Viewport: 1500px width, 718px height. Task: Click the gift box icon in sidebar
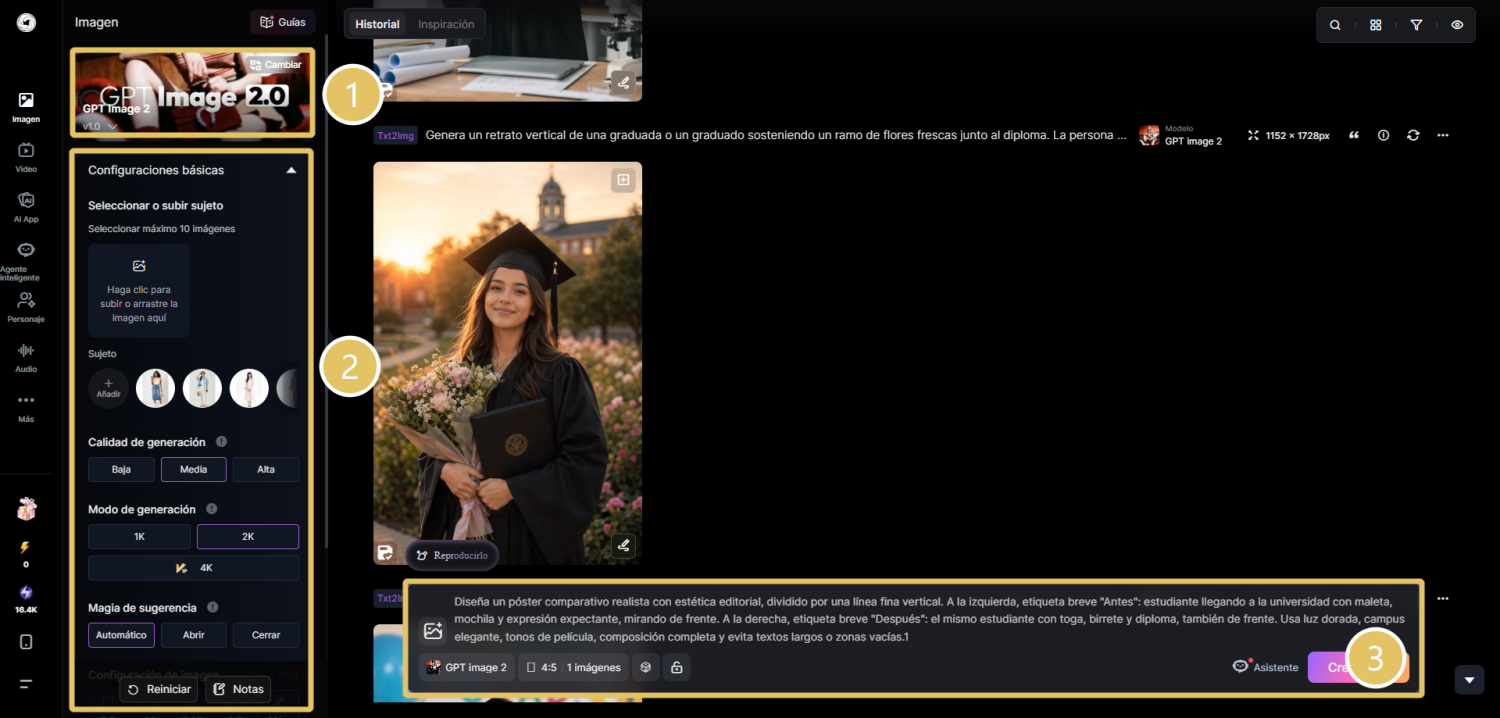tap(26, 508)
